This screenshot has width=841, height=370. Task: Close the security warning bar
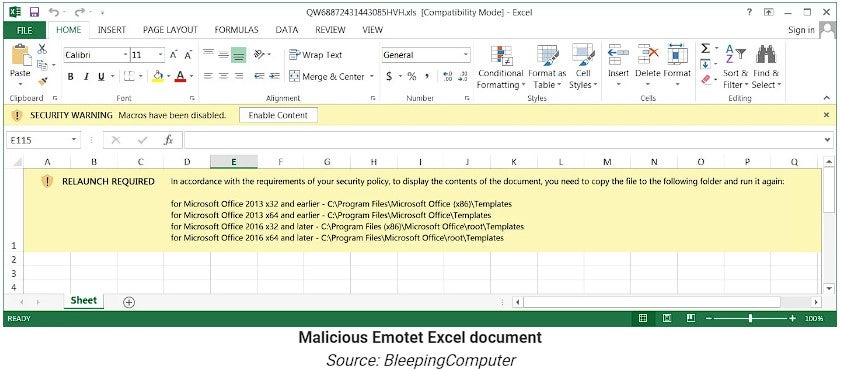(x=827, y=115)
